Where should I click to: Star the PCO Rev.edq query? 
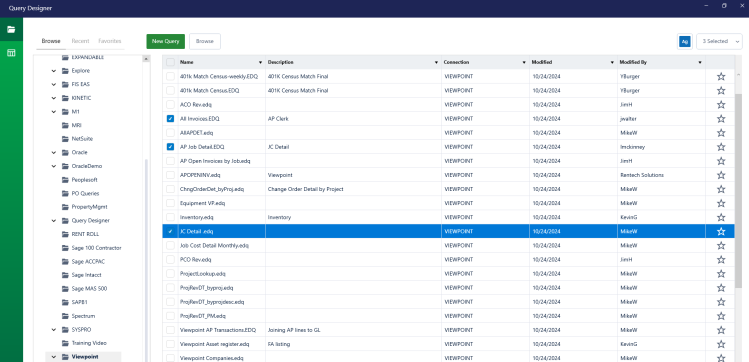coord(721,260)
